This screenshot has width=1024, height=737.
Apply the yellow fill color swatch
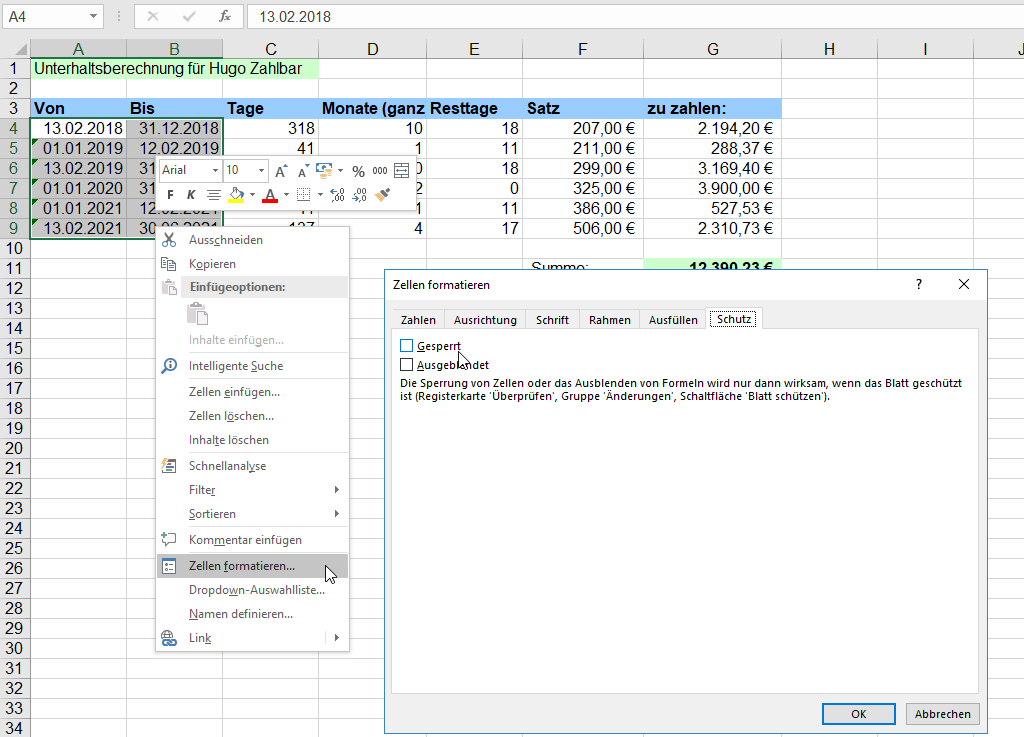[236, 195]
